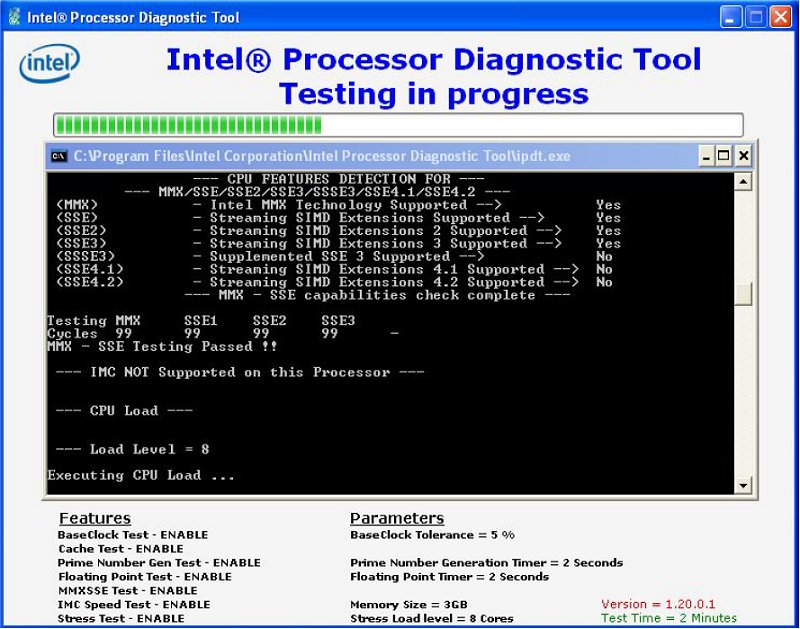Screen dimensions: 800x629
Task: Click the "--- CPU Load ---" console line
Action: coord(124,411)
